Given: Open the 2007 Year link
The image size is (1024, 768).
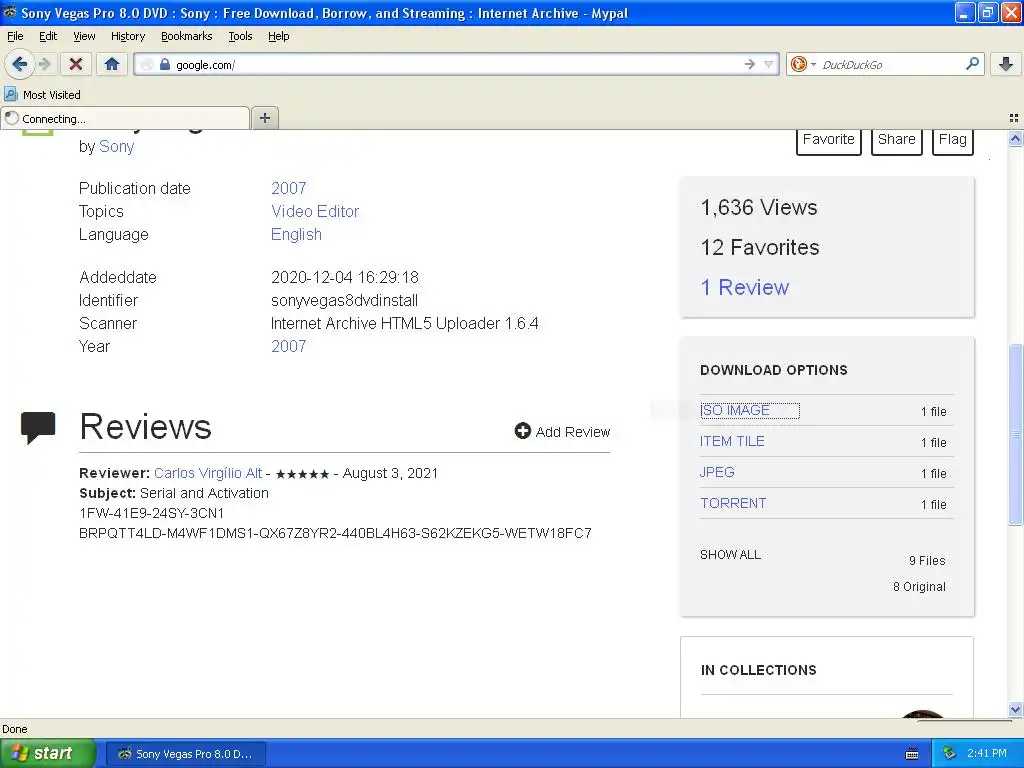Looking at the screenshot, I should [x=289, y=346].
